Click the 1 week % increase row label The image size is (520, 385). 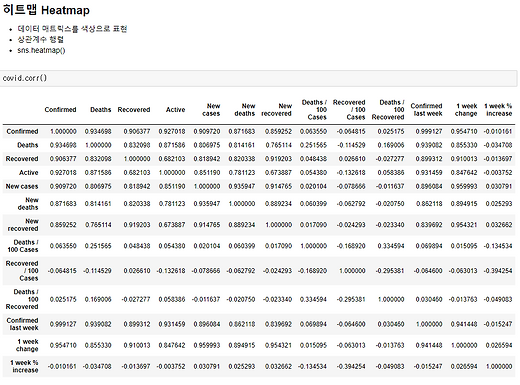coord(24,366)
